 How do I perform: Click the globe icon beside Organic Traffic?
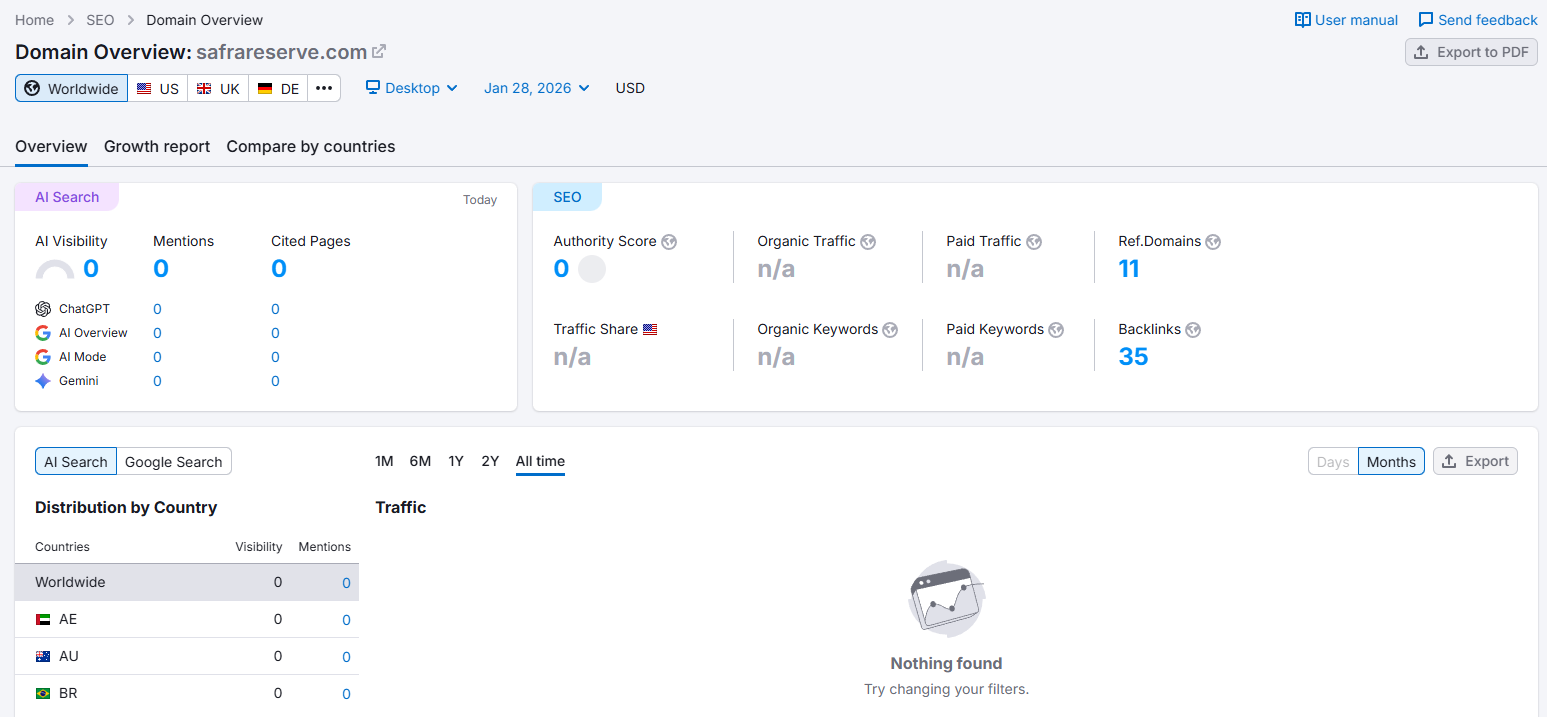pyautogui.click(x=868, y=242)
